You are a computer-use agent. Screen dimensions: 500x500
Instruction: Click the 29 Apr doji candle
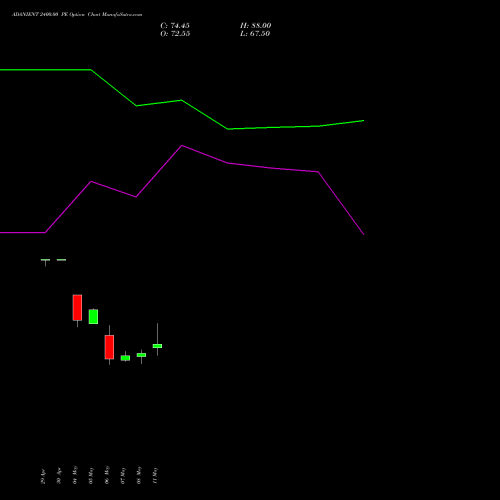click(45, 260)
